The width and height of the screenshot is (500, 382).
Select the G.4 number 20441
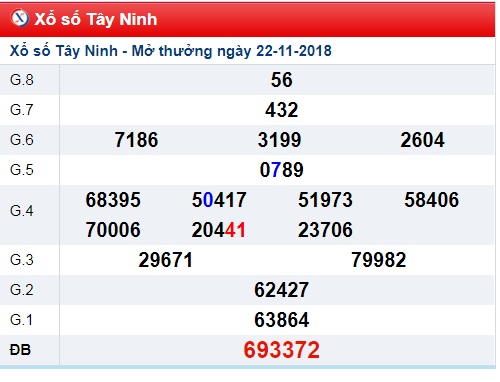click(x=219, y=230)
